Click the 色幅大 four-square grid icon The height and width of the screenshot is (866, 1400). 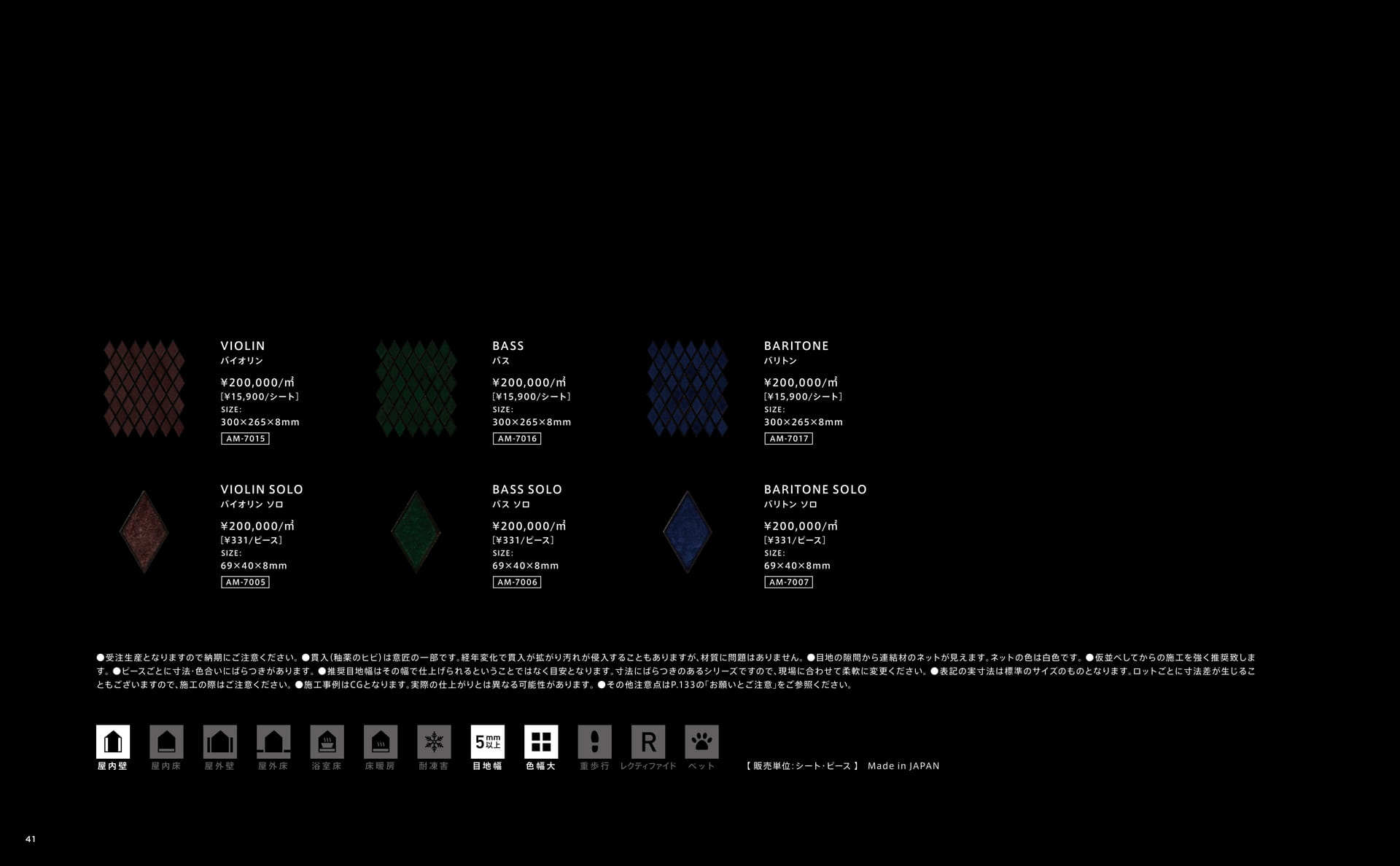coord(541,741)
